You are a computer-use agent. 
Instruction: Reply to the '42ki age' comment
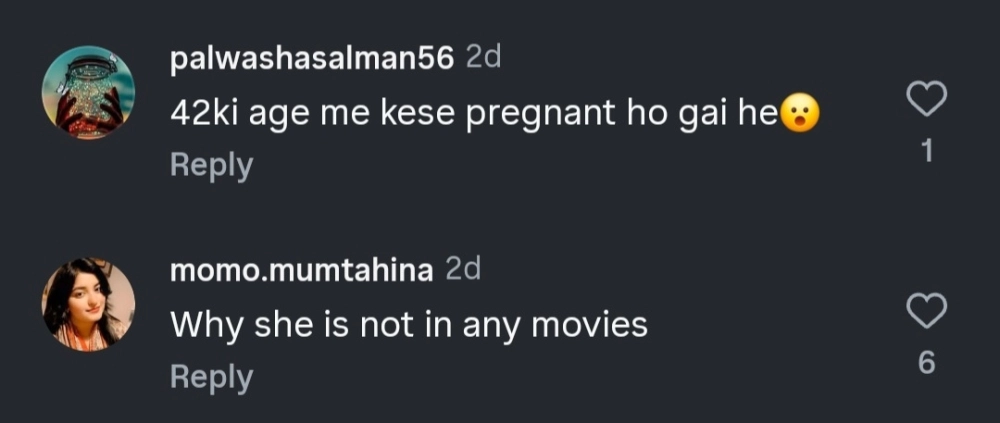[x=211, y=165]
